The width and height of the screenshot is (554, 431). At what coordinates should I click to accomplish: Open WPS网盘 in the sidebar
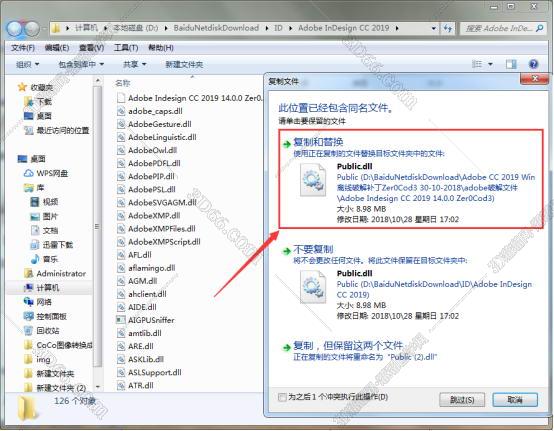[46, 173]
